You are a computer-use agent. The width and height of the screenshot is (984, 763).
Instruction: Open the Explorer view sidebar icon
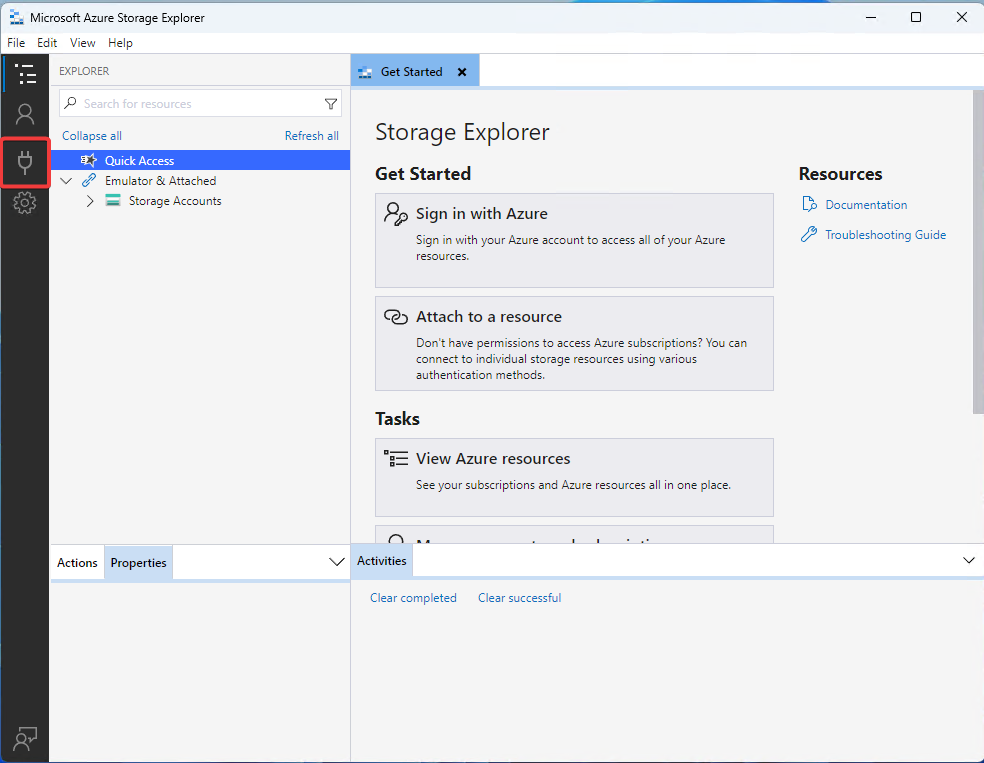coord(25,74)
